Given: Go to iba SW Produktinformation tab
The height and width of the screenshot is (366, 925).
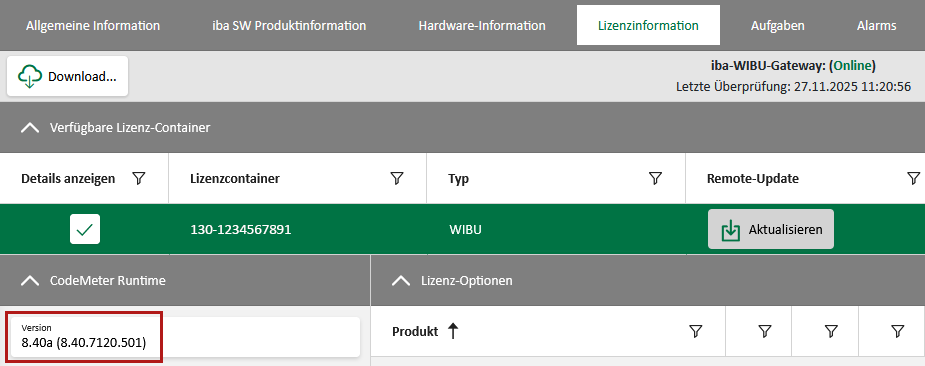Looking at the screenshot, I should 289,26.
